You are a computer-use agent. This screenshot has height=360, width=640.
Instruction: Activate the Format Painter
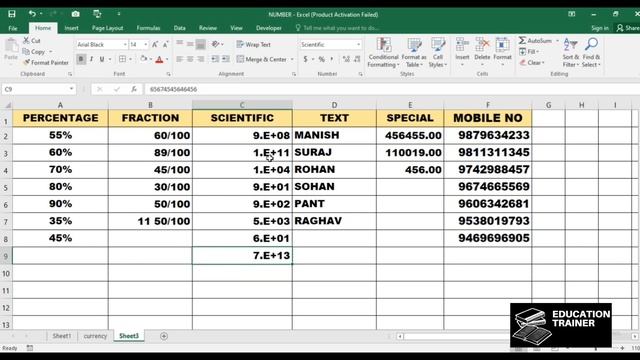pyautogui.click(x=46, y=62)
